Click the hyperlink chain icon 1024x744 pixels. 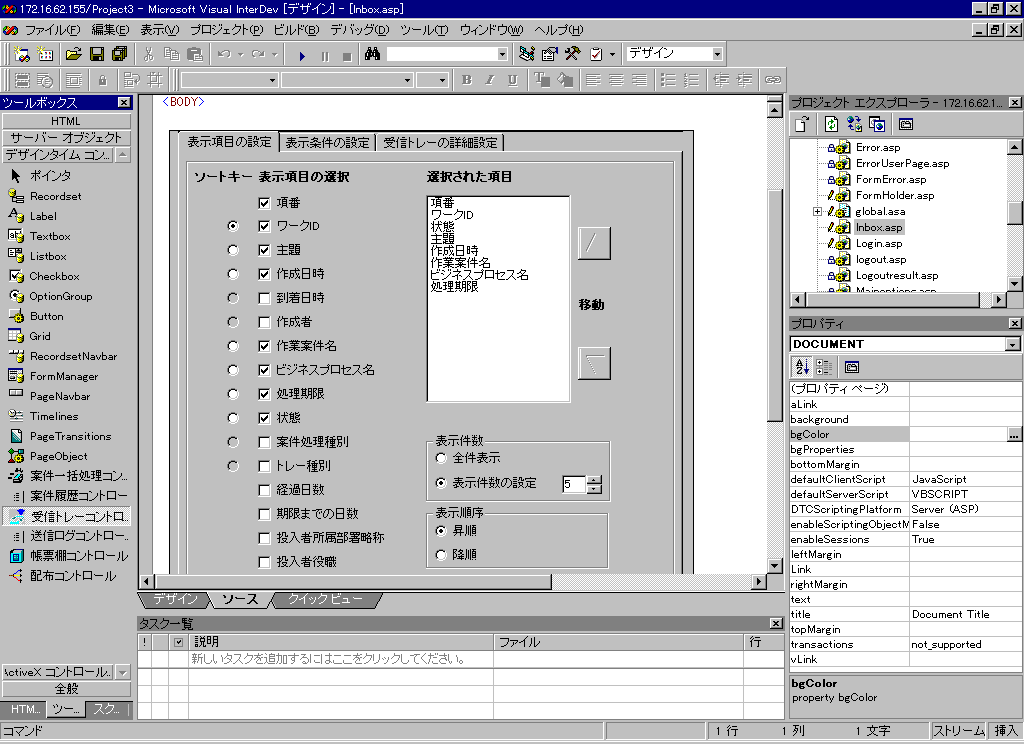[x=773, y=80]
